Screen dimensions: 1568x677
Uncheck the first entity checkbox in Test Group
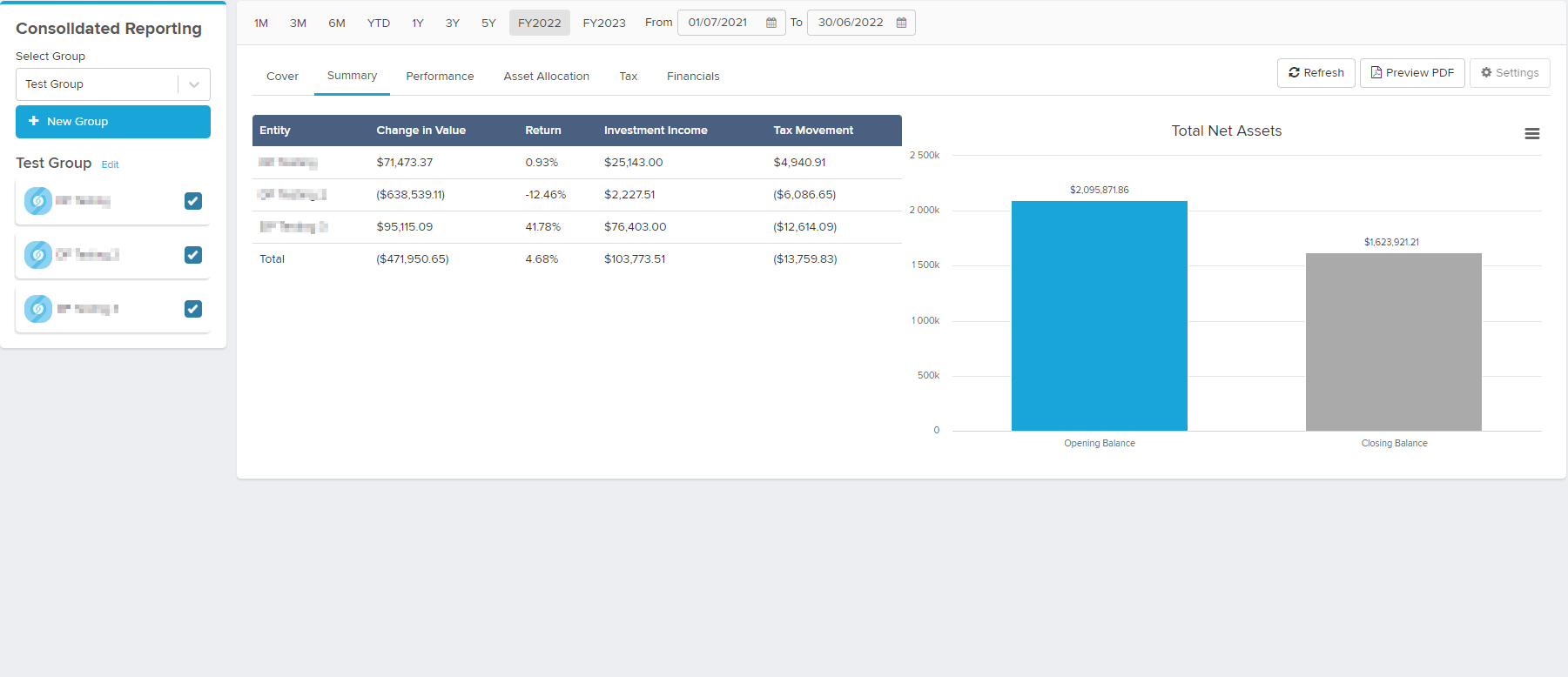point(193,201)
